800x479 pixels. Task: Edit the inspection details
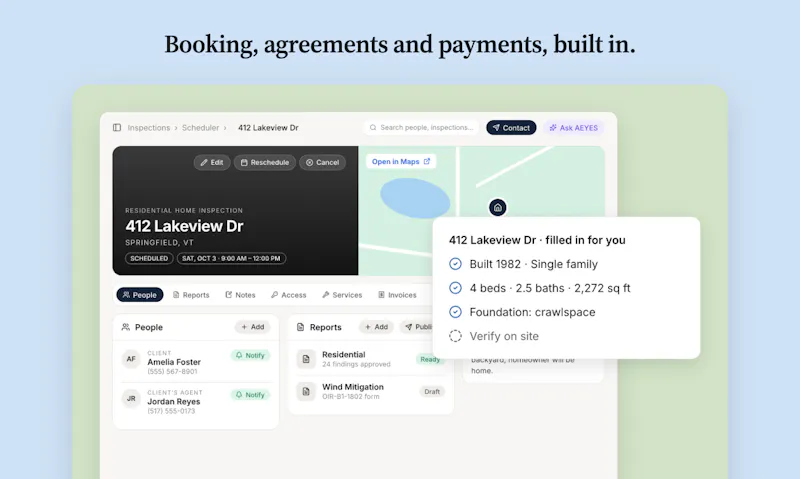click(x=212, y=162)
